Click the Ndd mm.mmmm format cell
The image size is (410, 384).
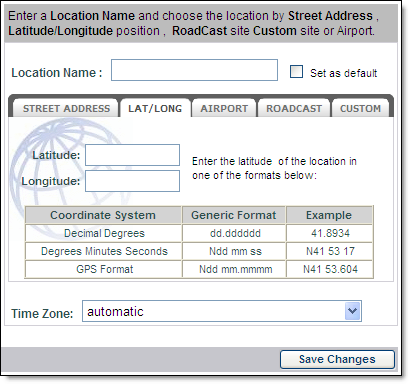[x=234, y=269]
